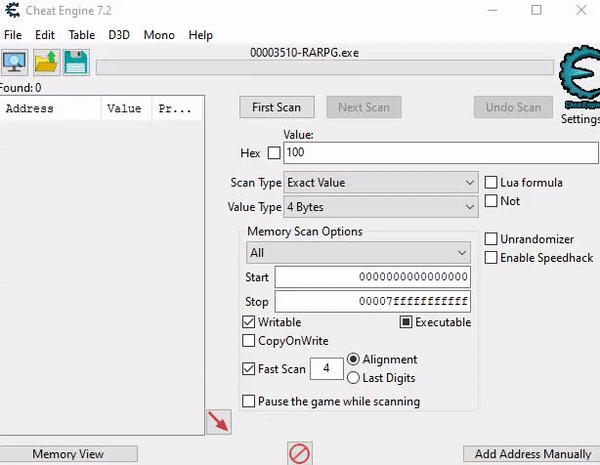Screen dimensions: 600x465
Task: Open the Value Type dropdown
Action: [381, 207]
